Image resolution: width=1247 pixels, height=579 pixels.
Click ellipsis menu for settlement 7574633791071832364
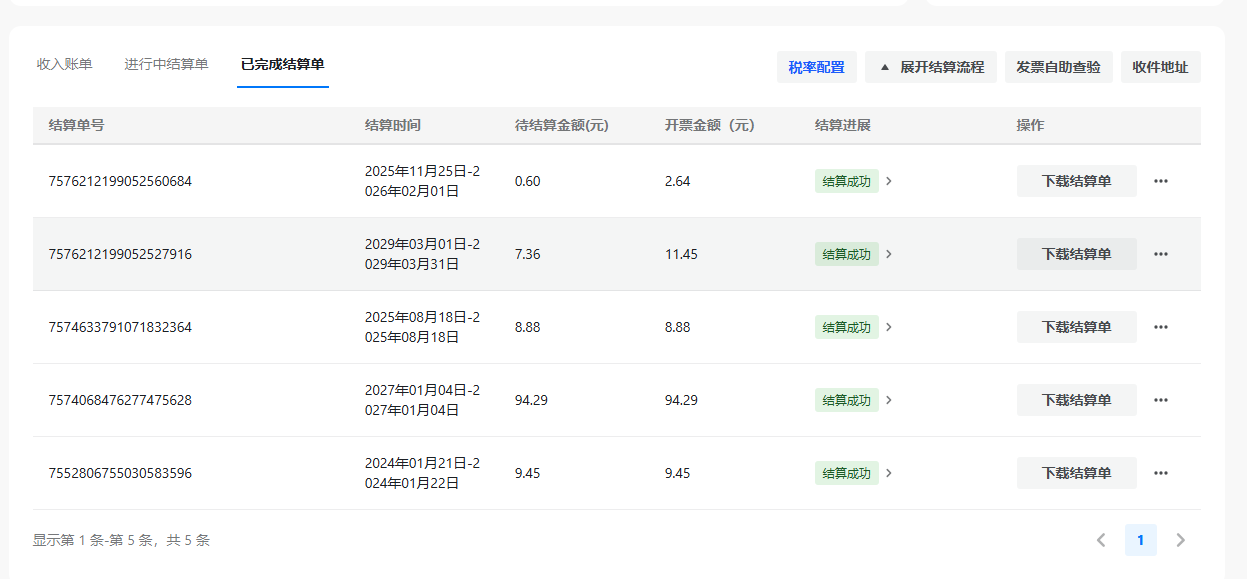tap(1160, 327)
